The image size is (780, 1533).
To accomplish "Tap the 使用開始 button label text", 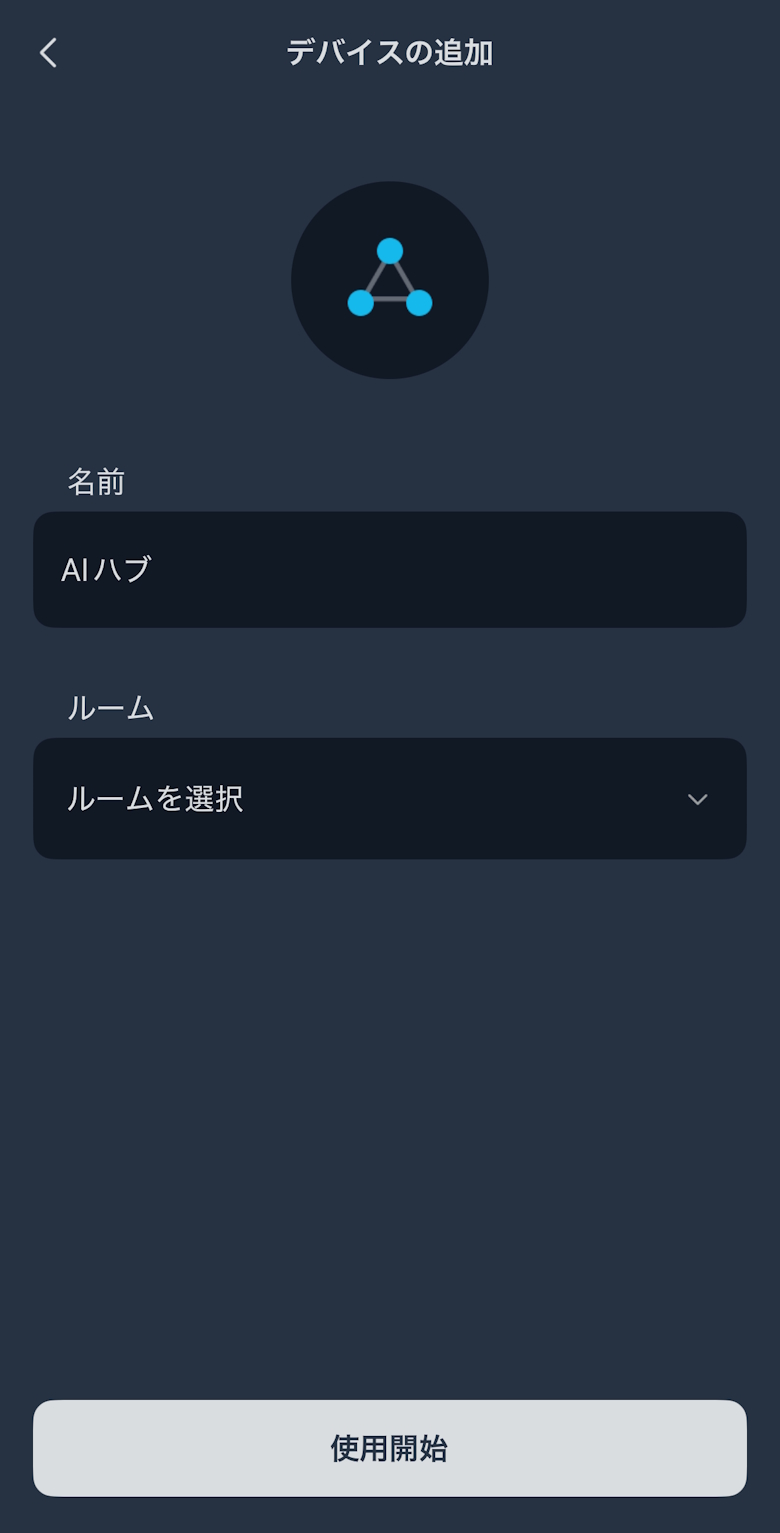I will (389, 1448).
